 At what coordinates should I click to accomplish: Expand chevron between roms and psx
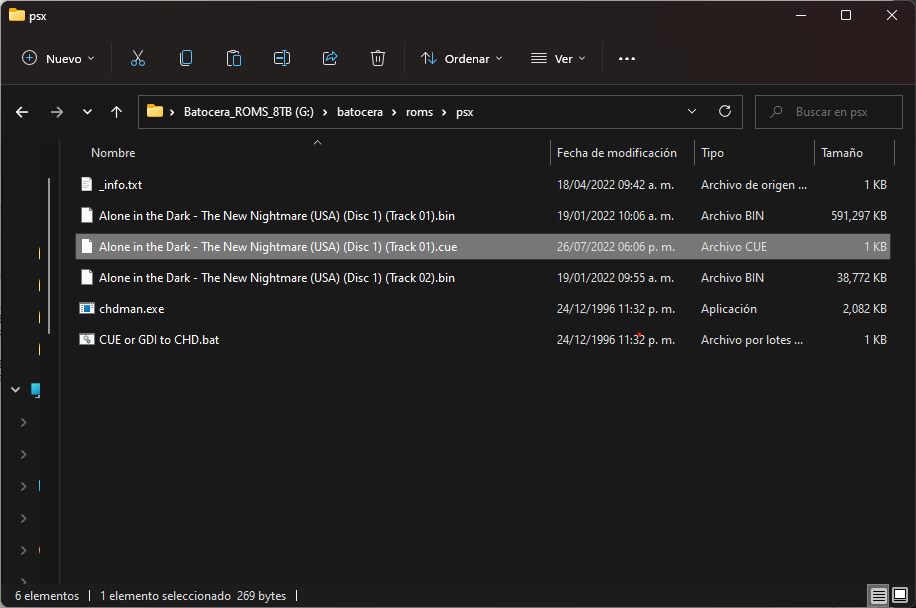click(x=445, y=112)
